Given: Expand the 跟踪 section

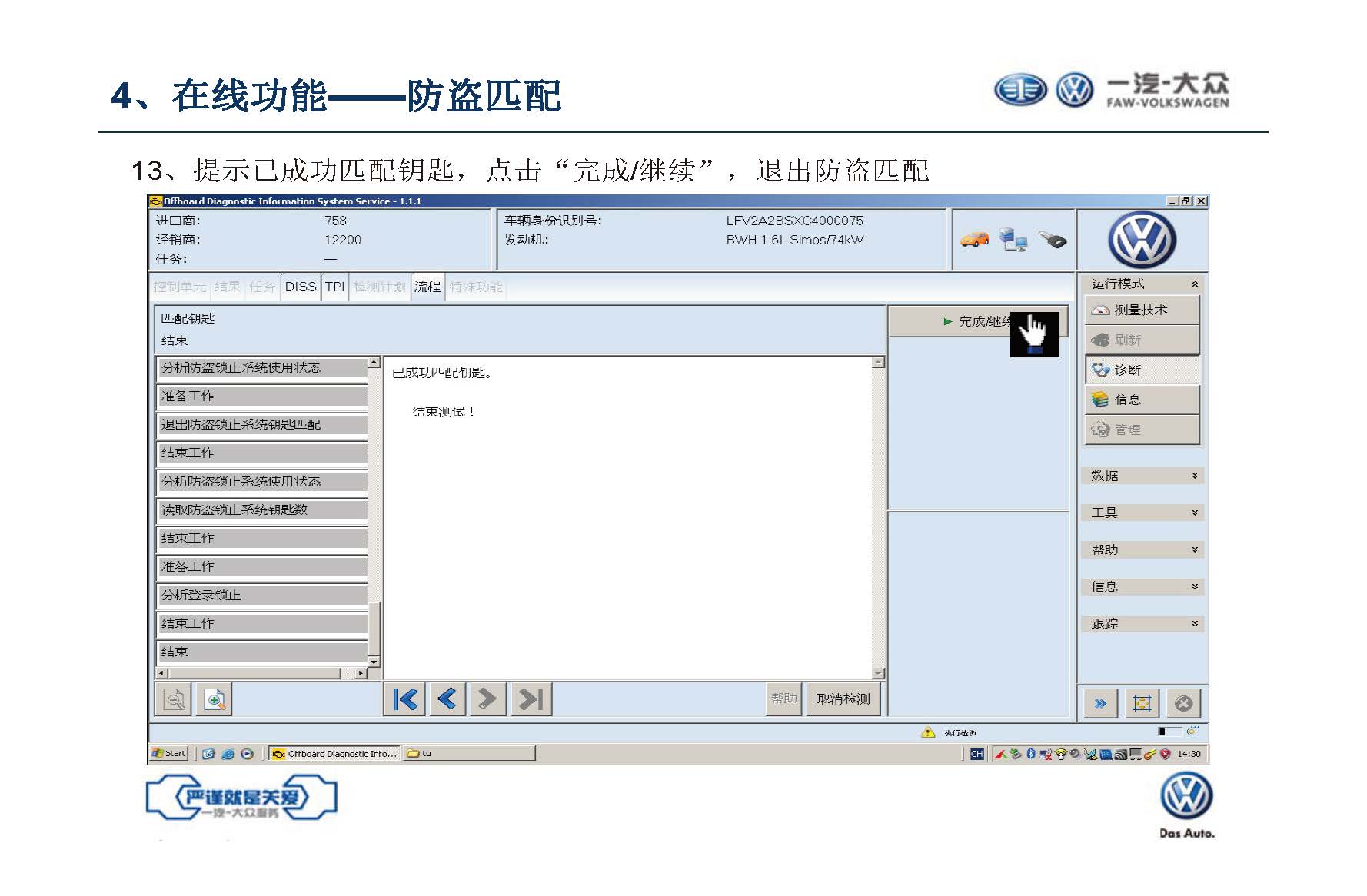Looking at the screenshot, I should (x=1142, y=623).
